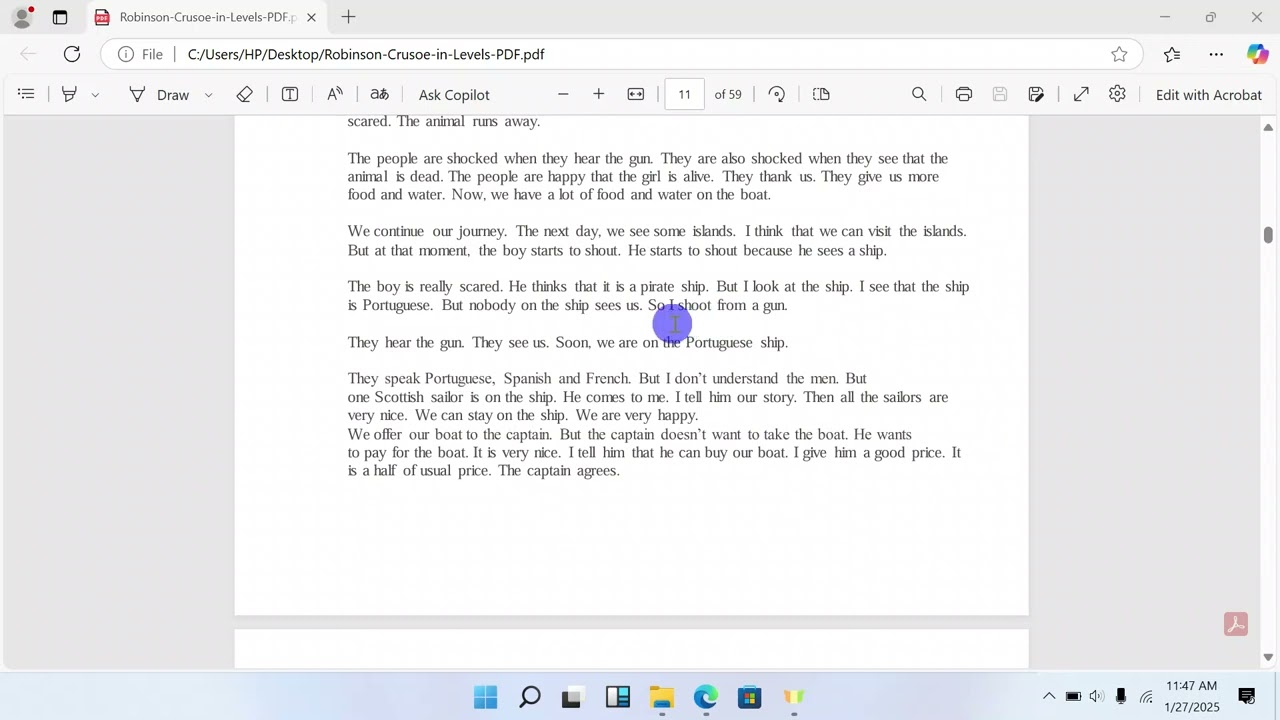Switch to Microsoft Edge in the taskbar
Image resolution: width=1280 pixels, height=720 pixels.
[x=706, y=697]
